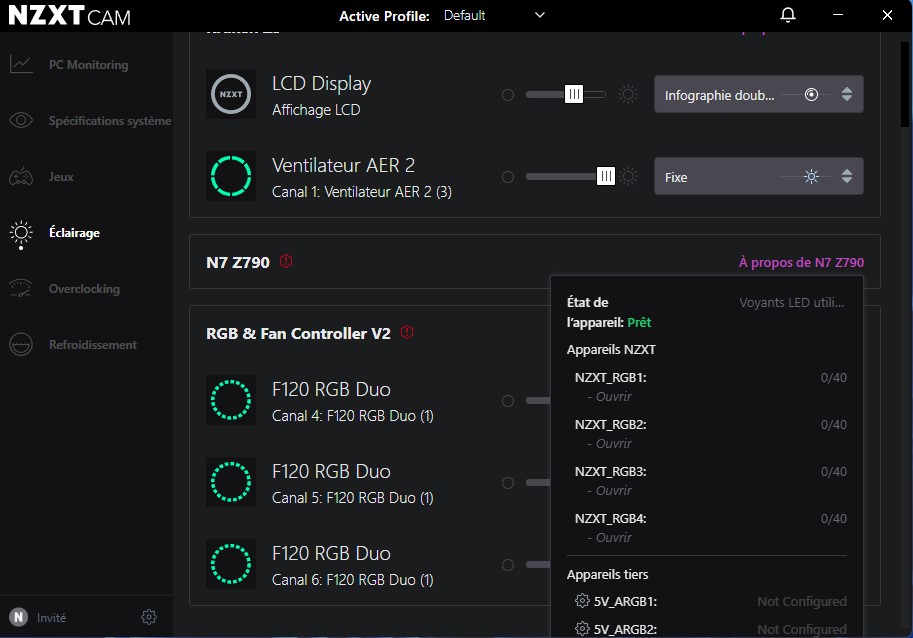Viewport: 913px width, 638px height.
Task: Click the LCD Display NZXT ring icon
Action: click(x=231, y=94)
